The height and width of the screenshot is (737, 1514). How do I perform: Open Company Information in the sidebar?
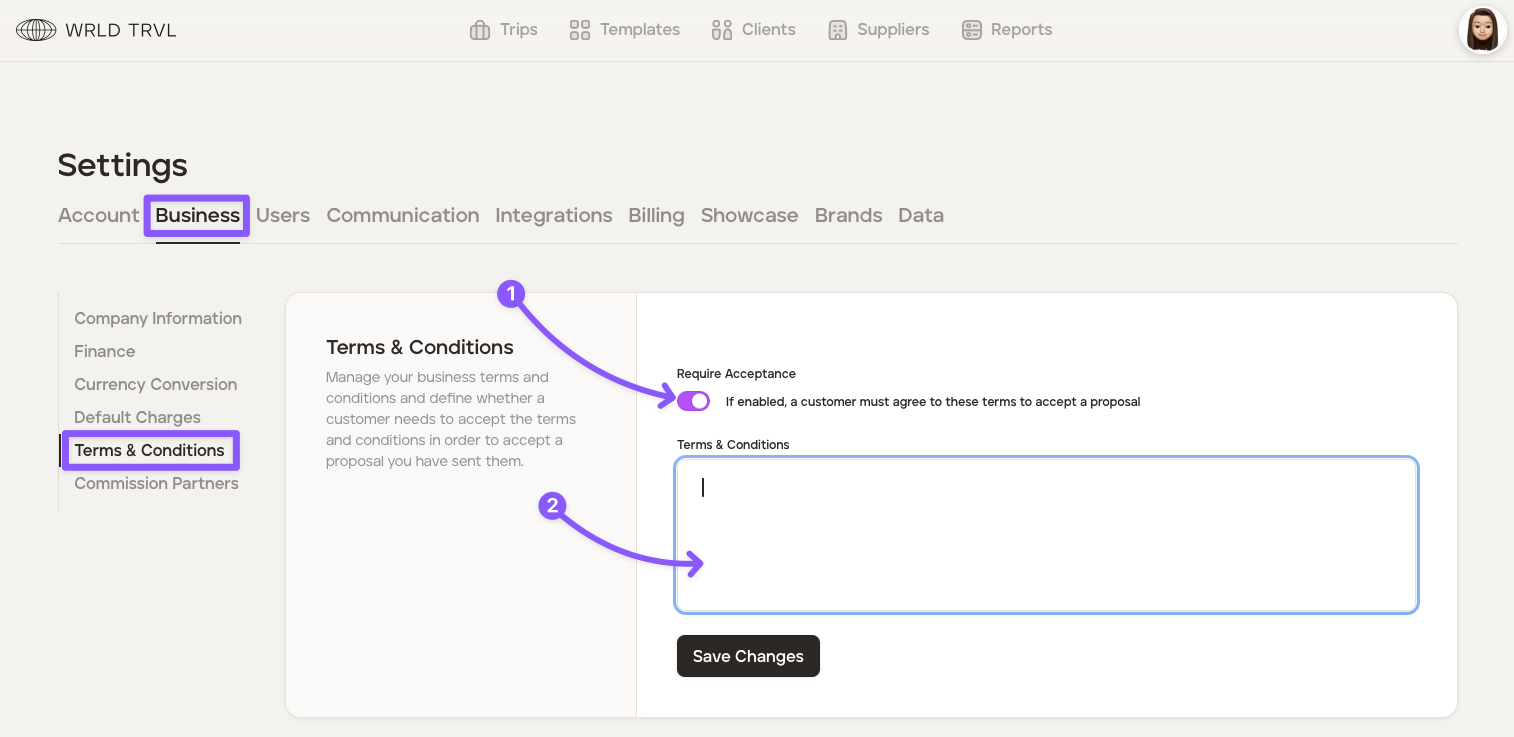click(x=158, y=318)
